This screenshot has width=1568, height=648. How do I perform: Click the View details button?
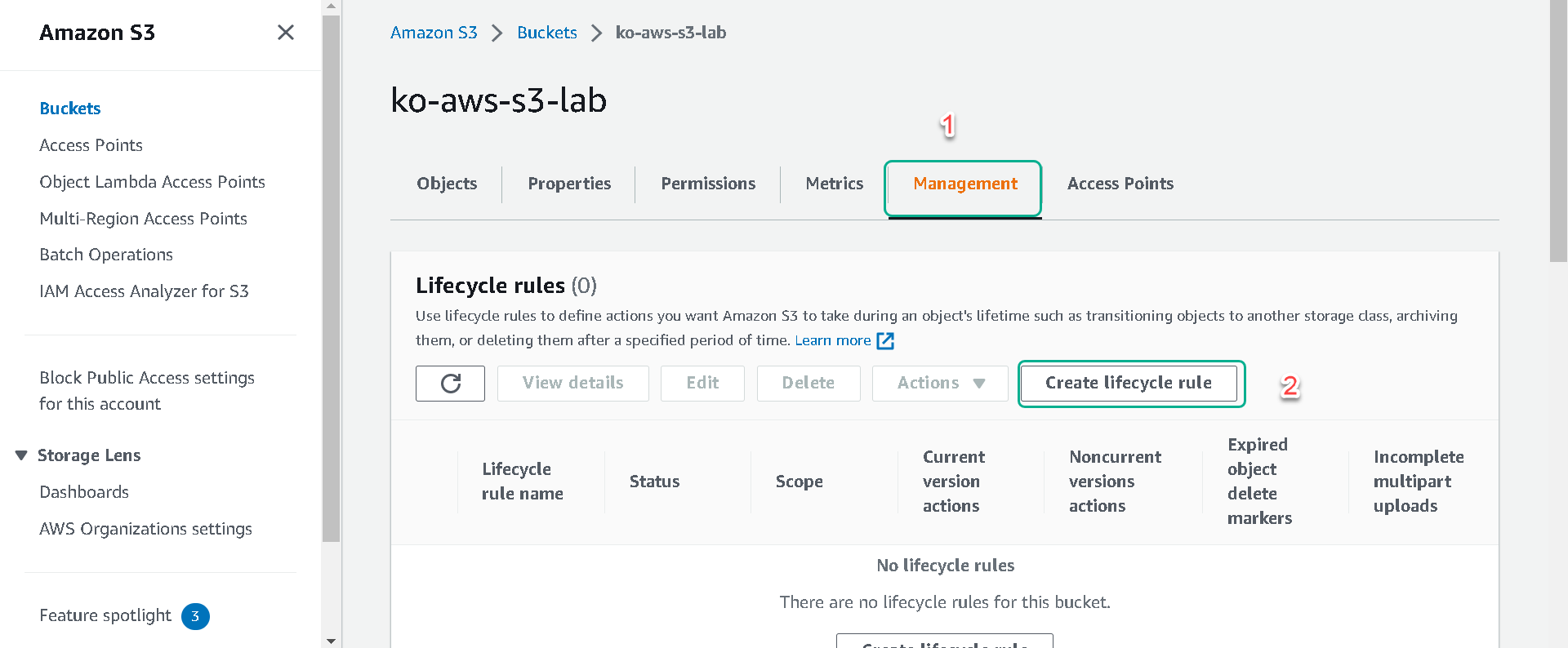point(572,383)
